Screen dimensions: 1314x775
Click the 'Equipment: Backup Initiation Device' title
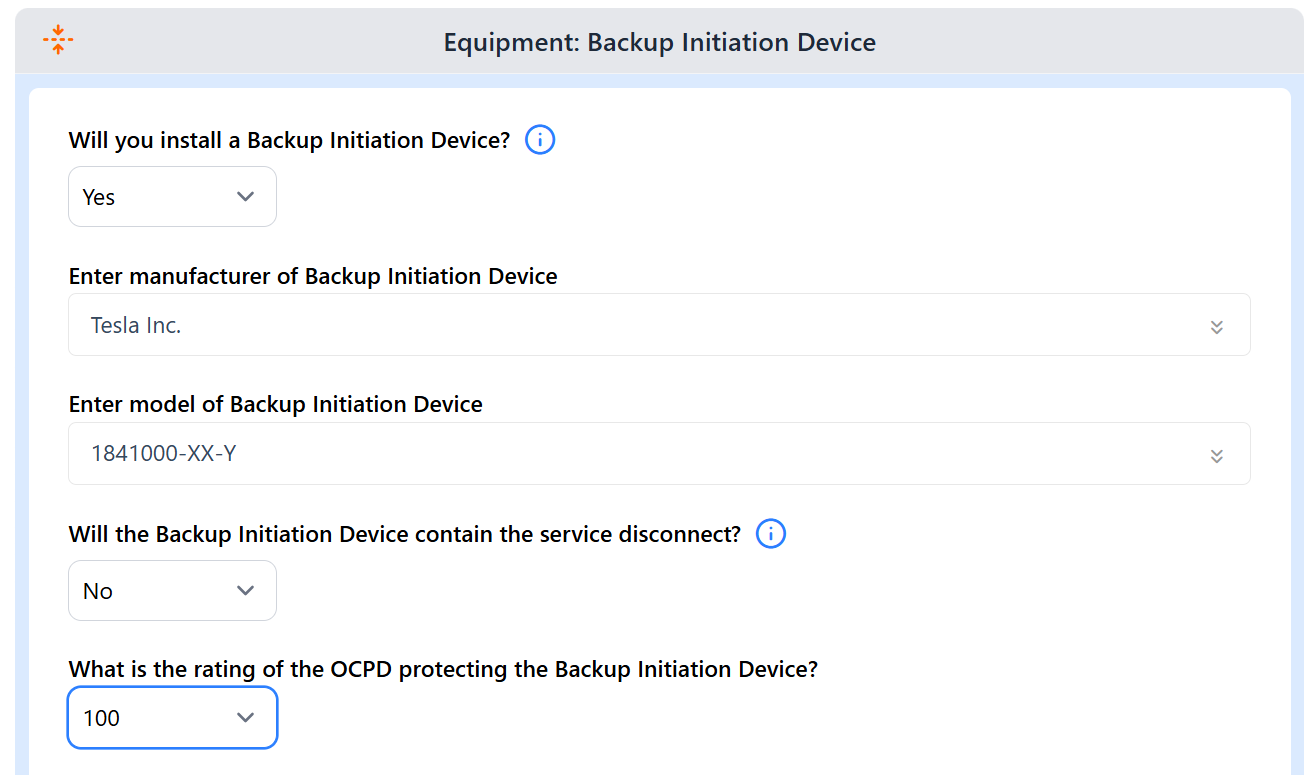[660, 42]
